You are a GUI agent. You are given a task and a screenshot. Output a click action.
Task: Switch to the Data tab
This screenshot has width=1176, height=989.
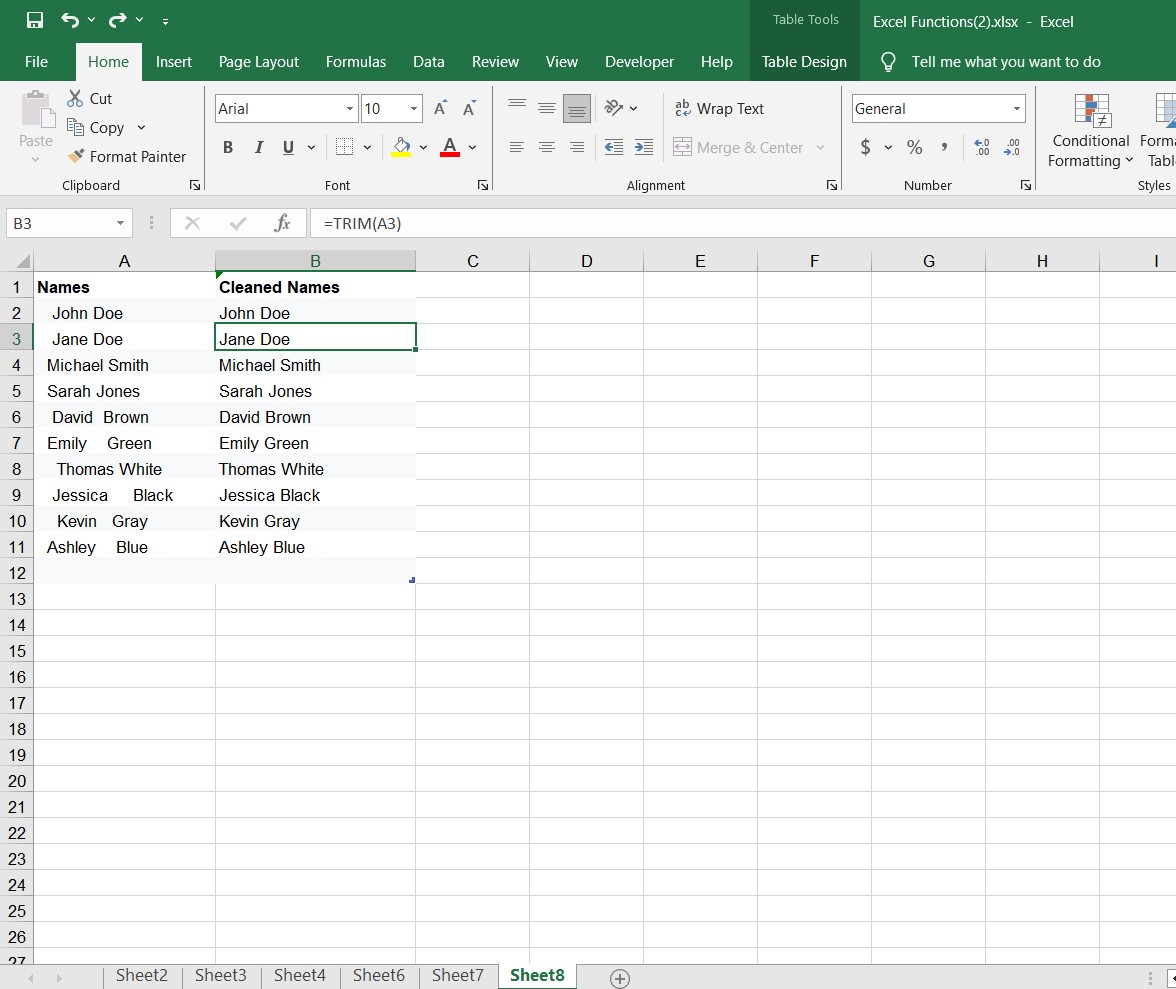[428, 61]
